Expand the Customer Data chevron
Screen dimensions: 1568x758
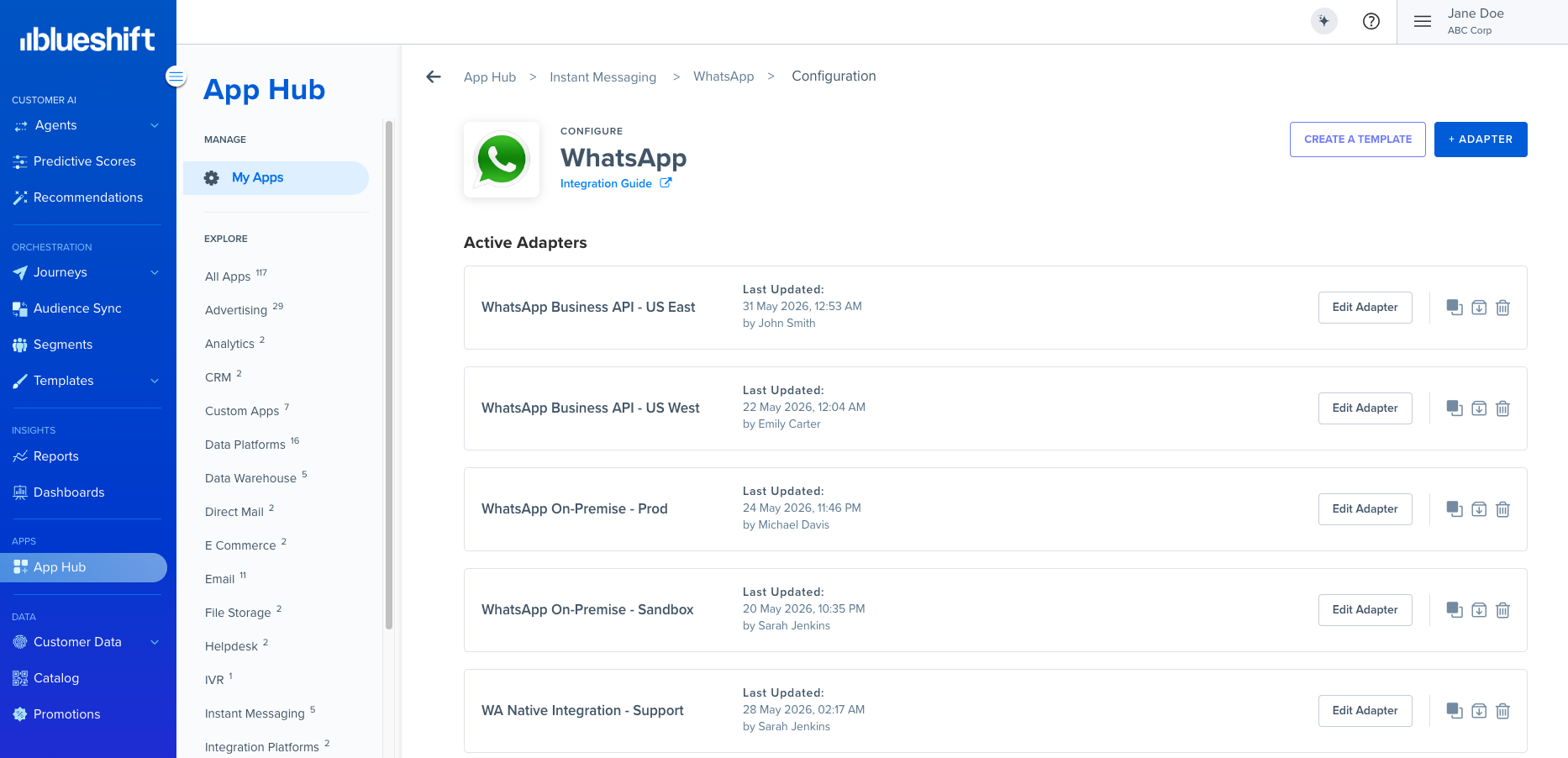[x=155, y=642]
